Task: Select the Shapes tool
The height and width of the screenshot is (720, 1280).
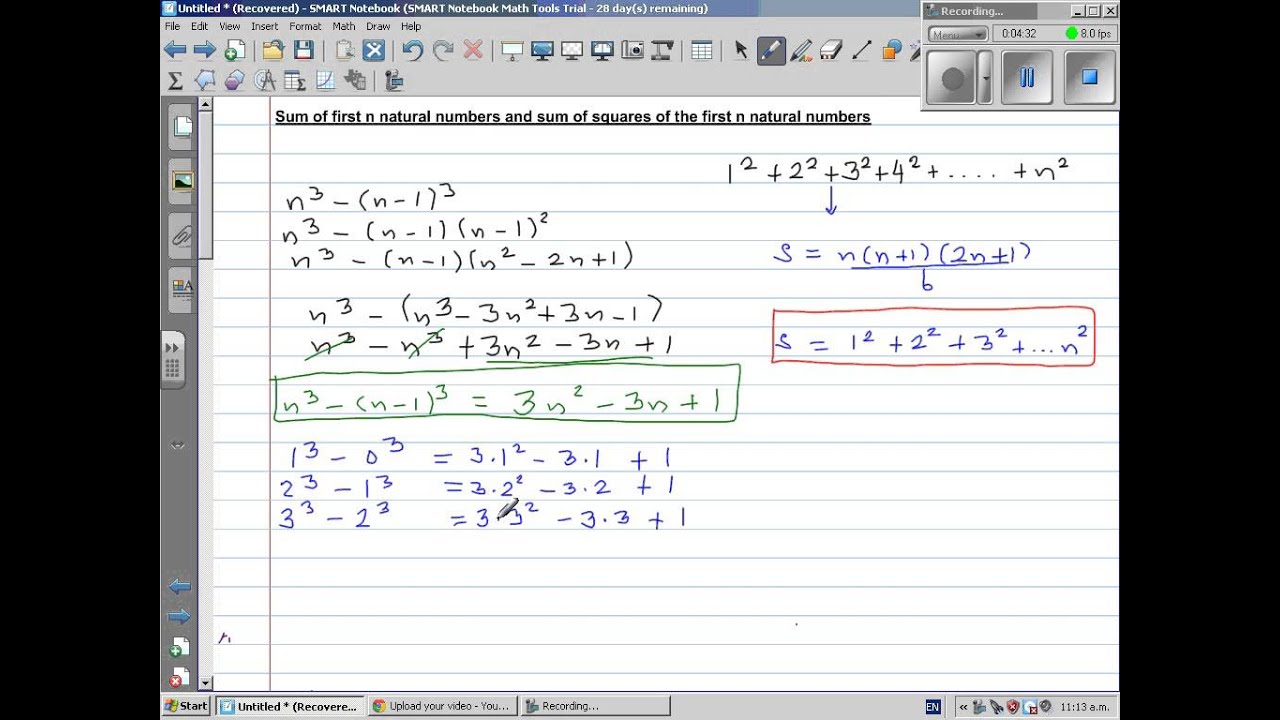Action: [892, 50]
